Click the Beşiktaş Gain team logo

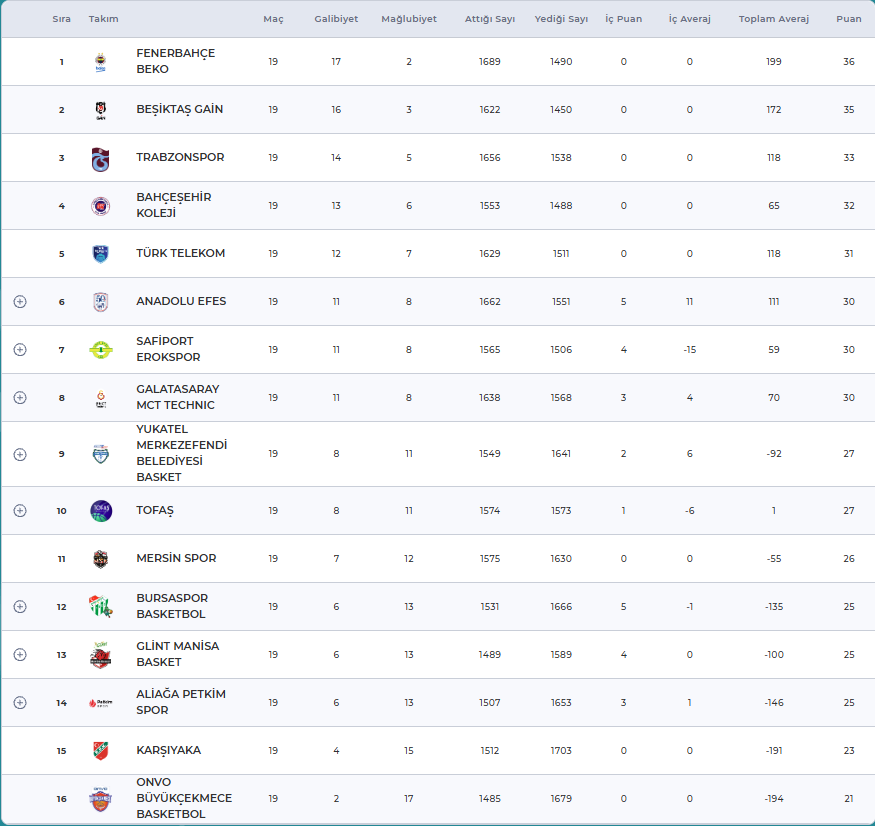tap(100, 110)
